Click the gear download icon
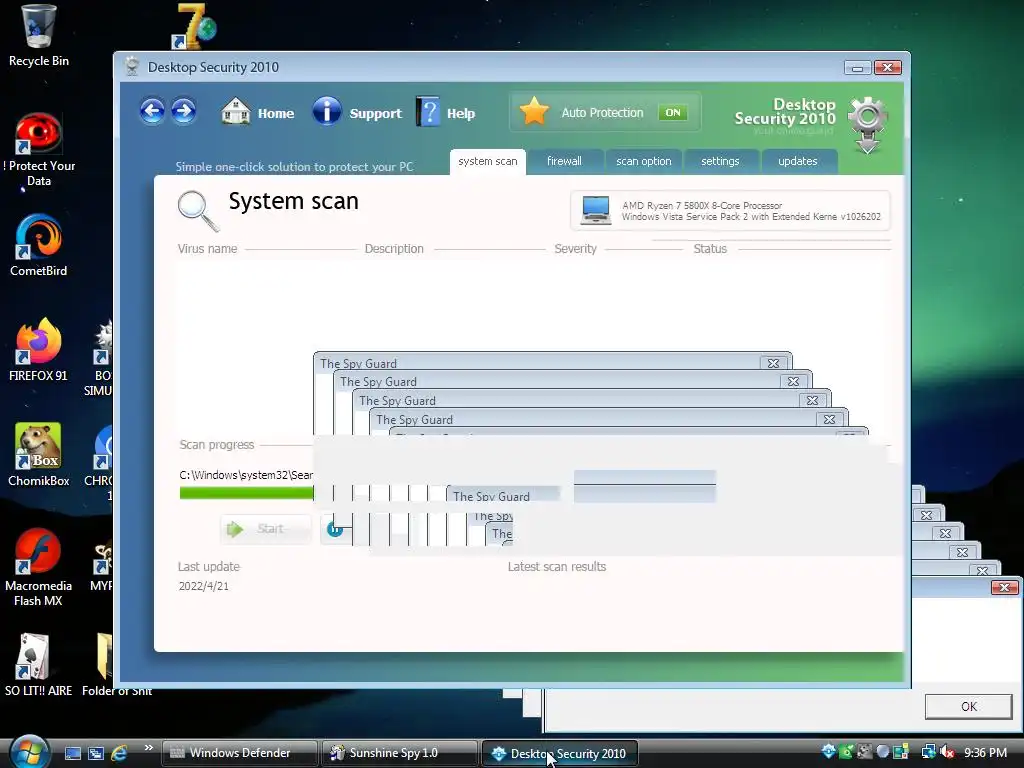1024x768 pixels. pyautogui.click(x=867, y=124)
